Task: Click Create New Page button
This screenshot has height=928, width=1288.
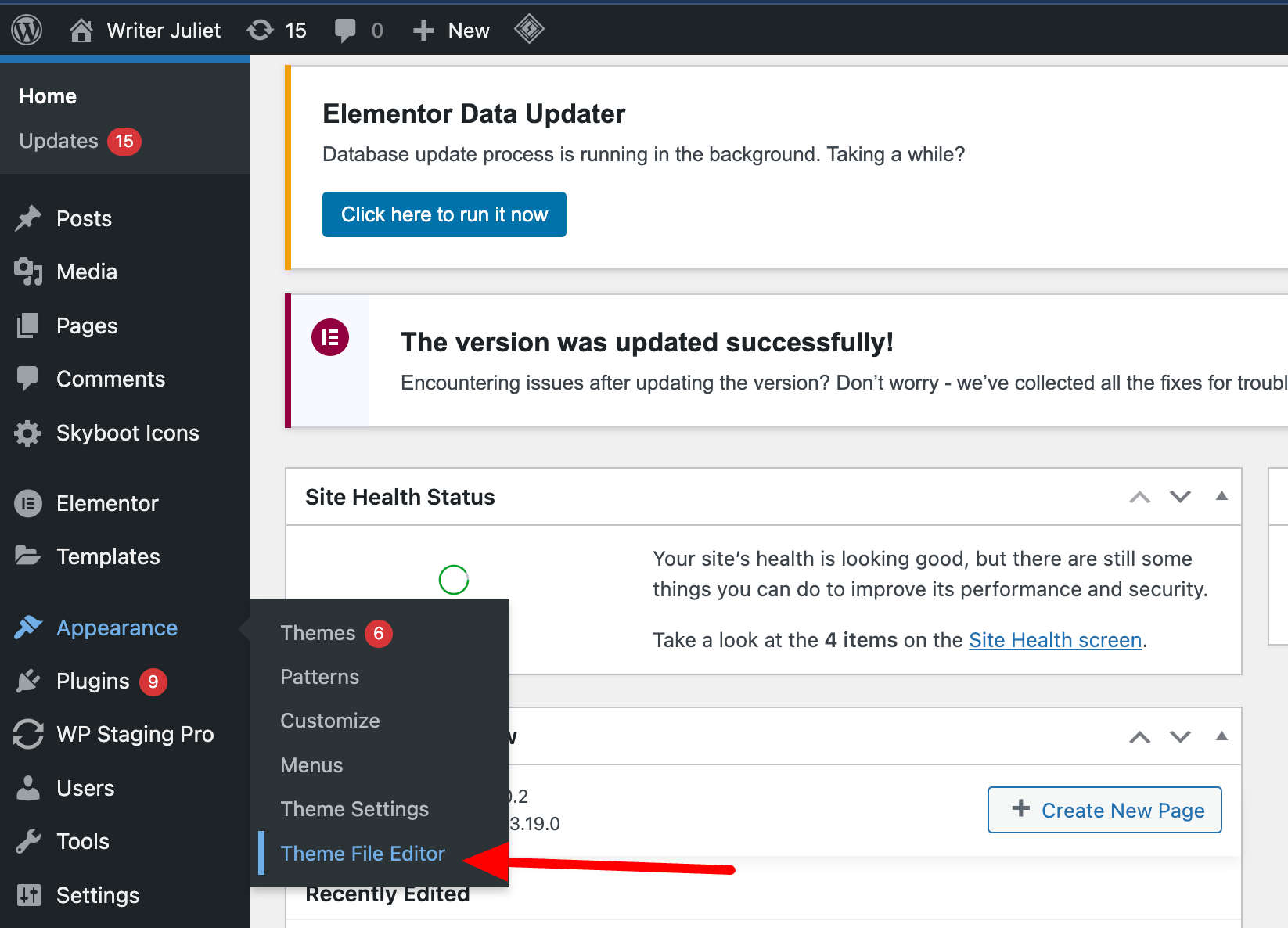Action: point(1105,810)
